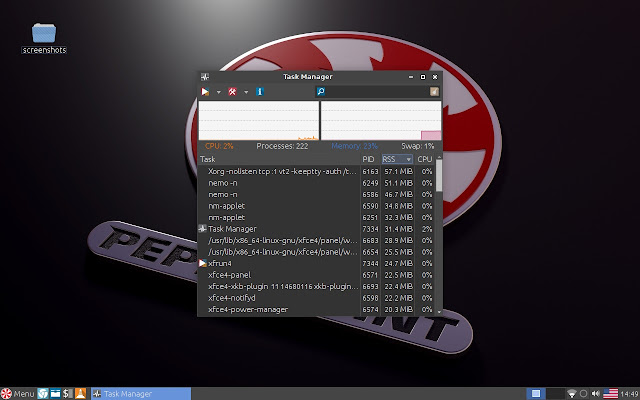Switch to the second workspace
The height and width of the screenshot is (400, 640).
click(x=556, y=393)
